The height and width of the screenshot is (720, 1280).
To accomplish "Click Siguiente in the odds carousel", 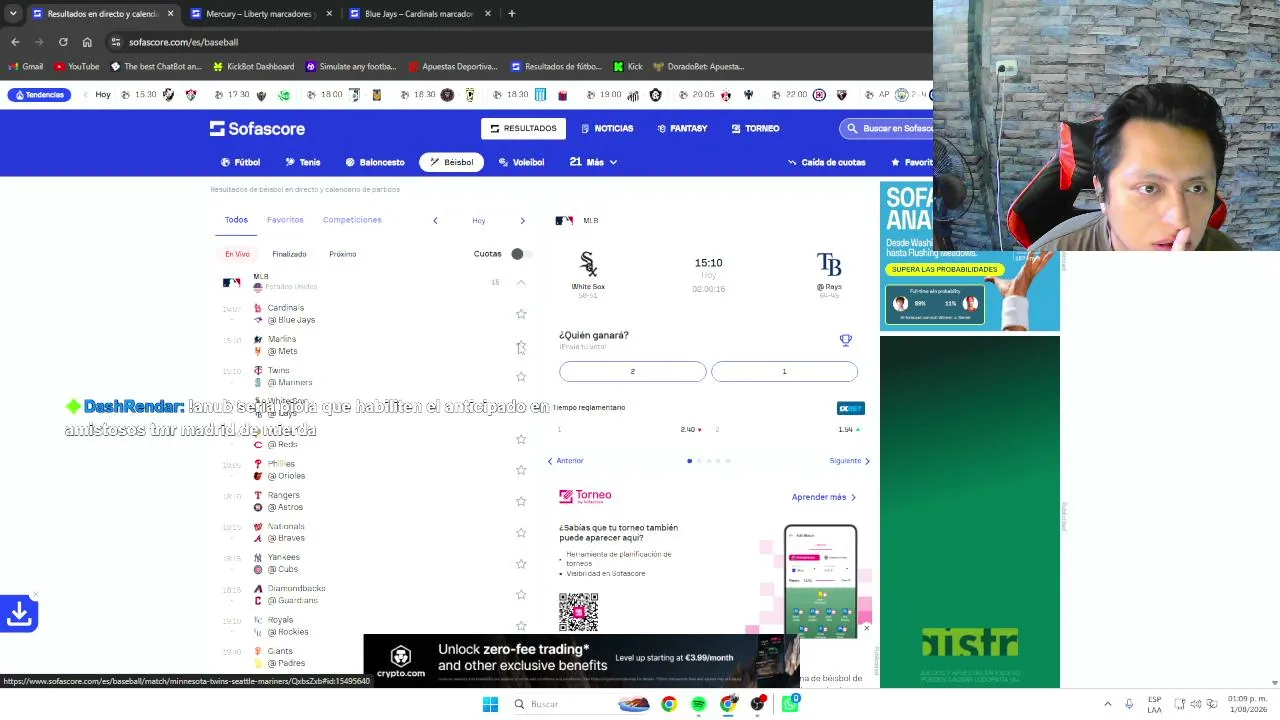I will click(x=850, y=461).
